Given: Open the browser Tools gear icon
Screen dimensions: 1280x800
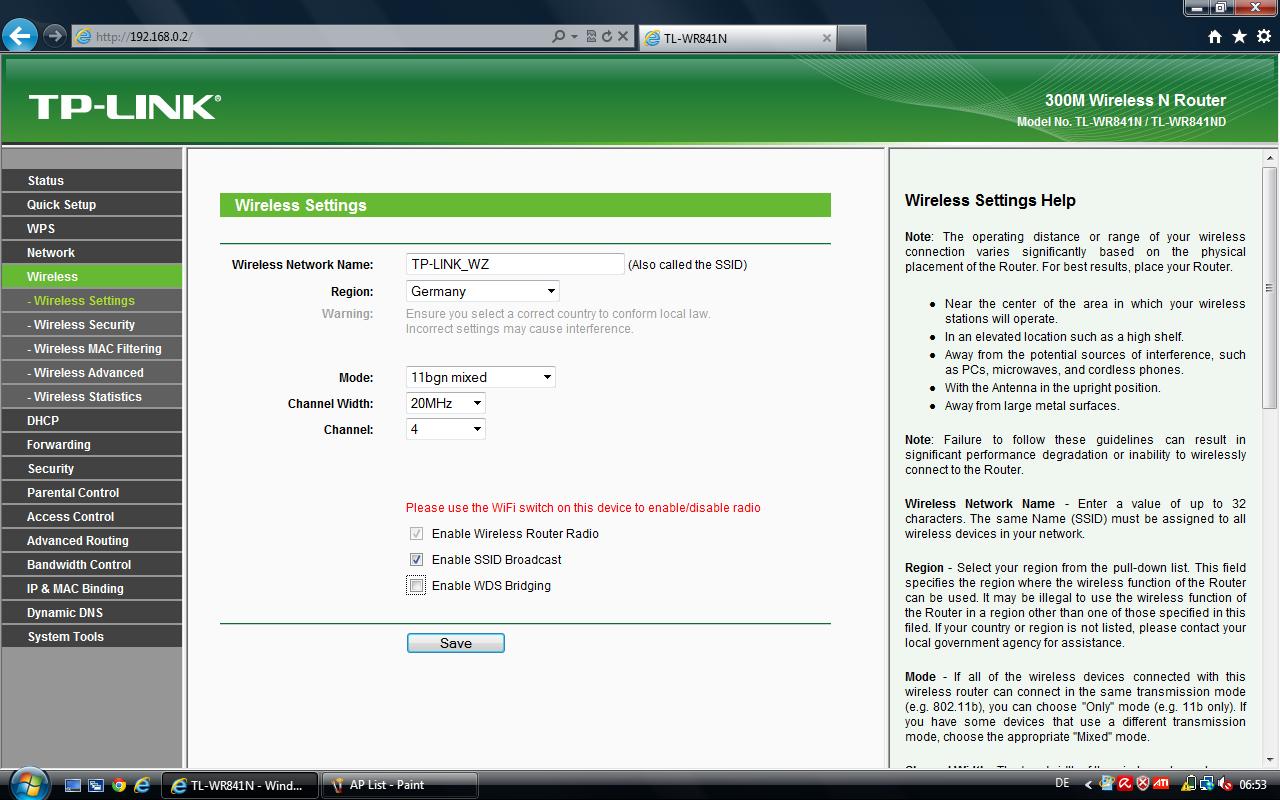Looking at the screenshot, I should [x=1264, y=37].
